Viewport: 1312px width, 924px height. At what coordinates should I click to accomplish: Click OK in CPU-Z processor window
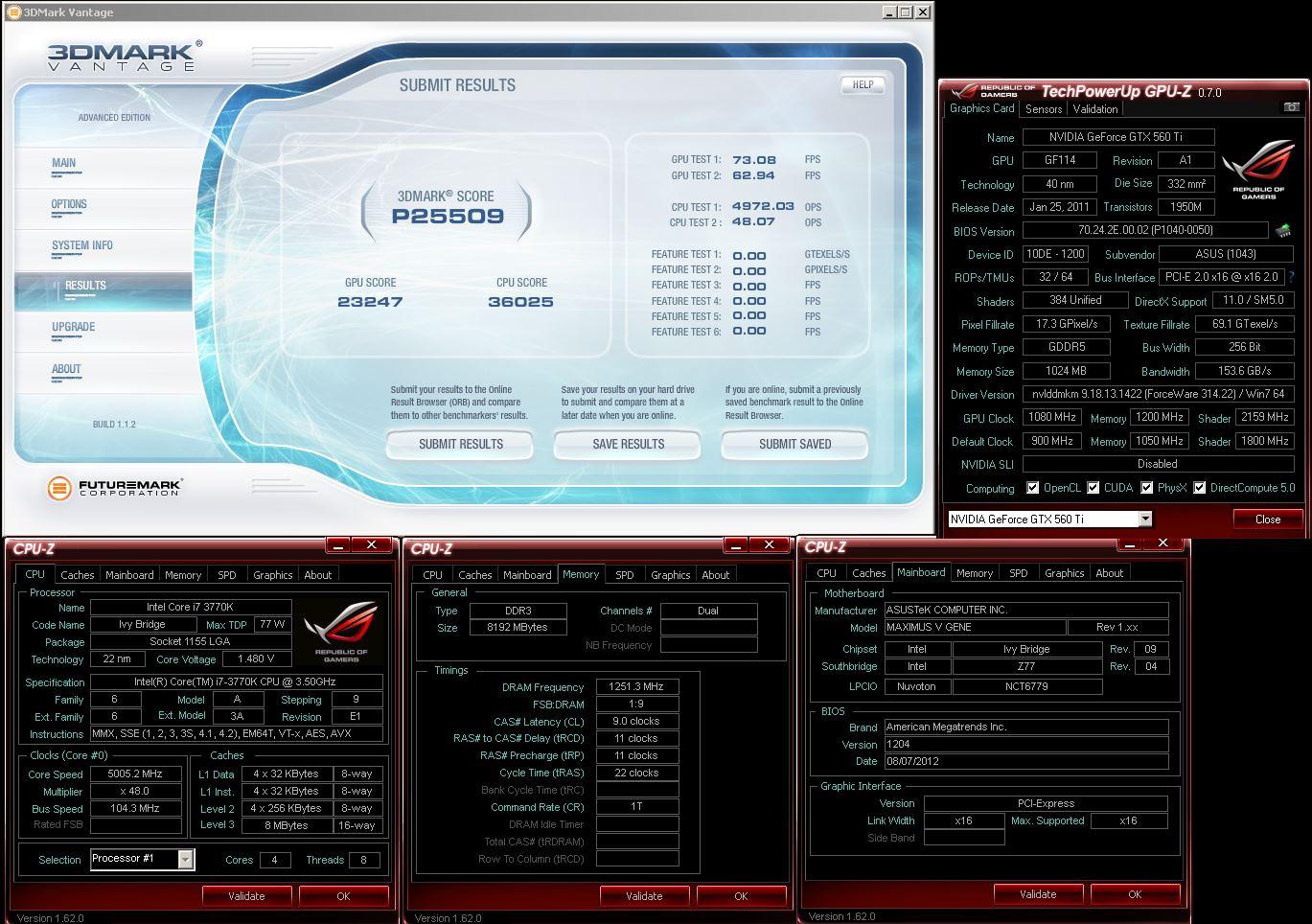tap(343, 896)
